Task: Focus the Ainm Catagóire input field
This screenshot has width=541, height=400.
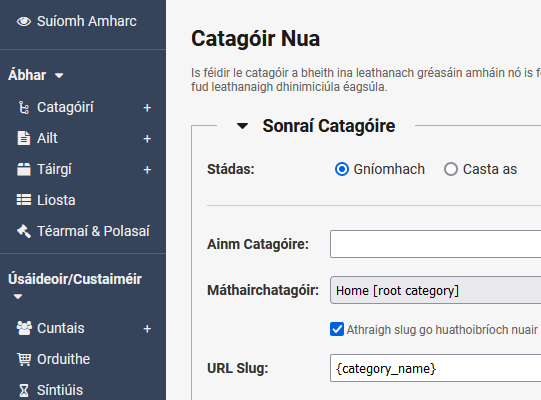Action: pyautogui.click(x=435, y=244)
